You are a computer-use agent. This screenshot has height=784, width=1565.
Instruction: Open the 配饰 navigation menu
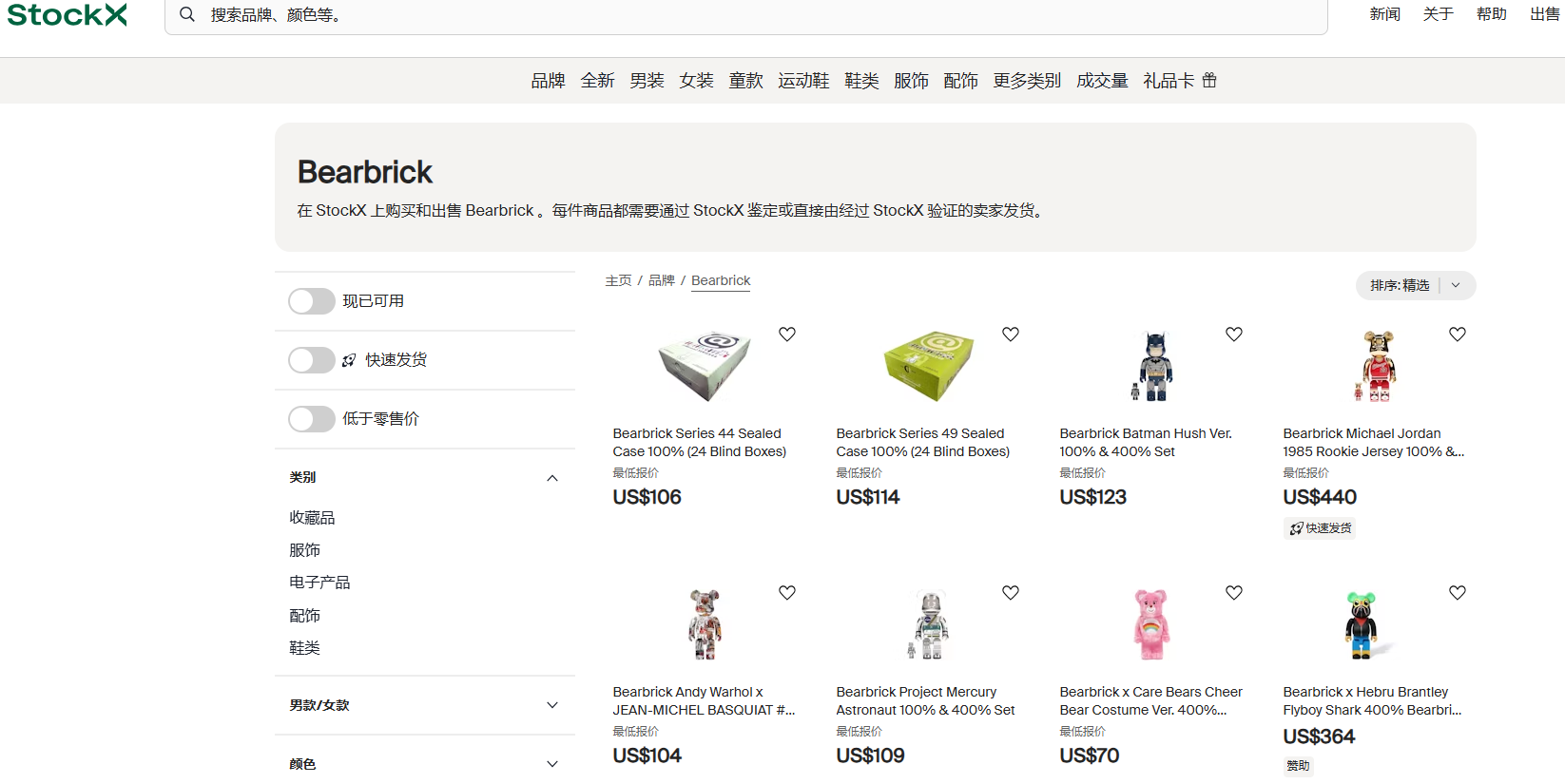960,81
